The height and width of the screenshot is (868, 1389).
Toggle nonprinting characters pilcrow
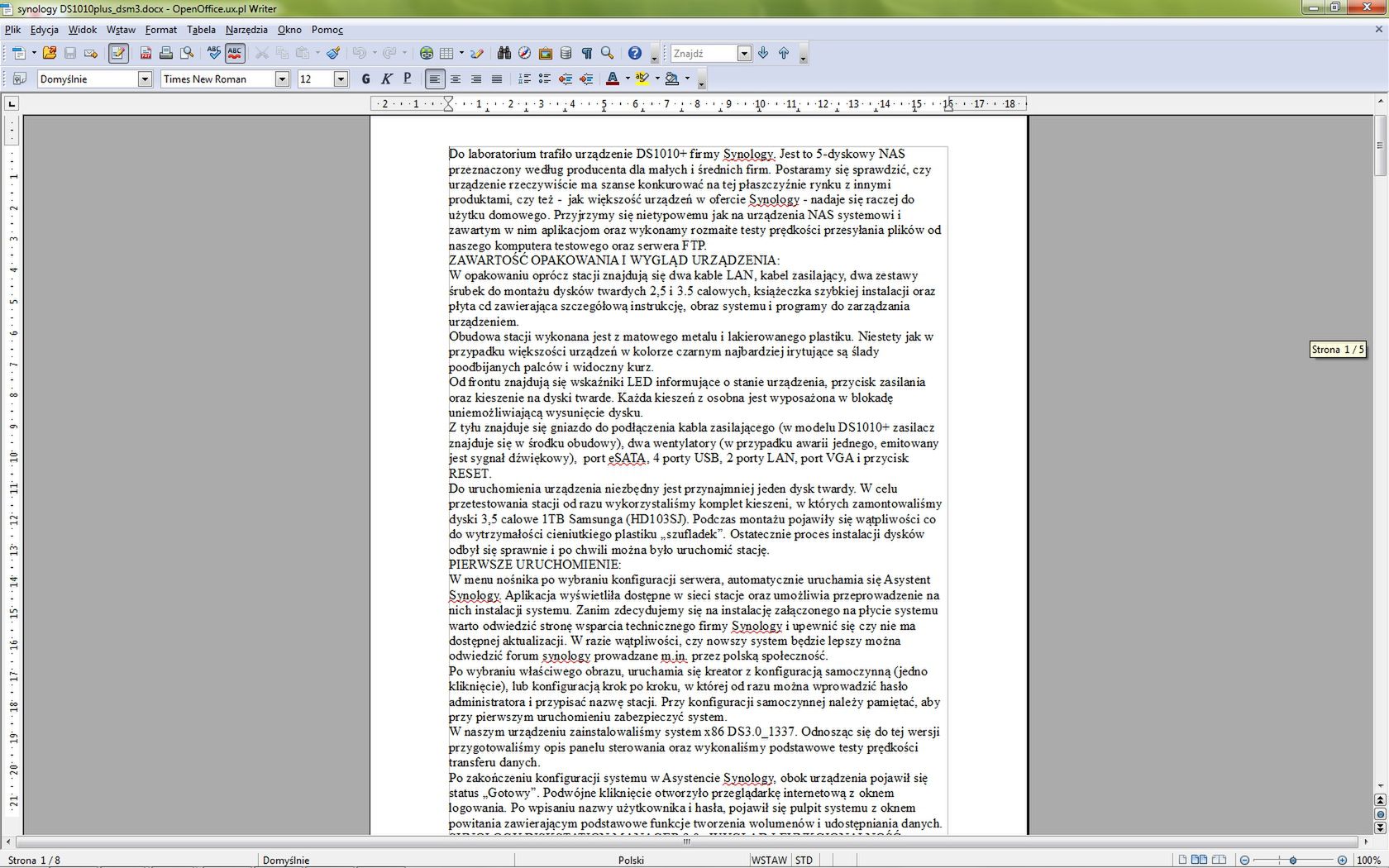(x=587, y=53)
